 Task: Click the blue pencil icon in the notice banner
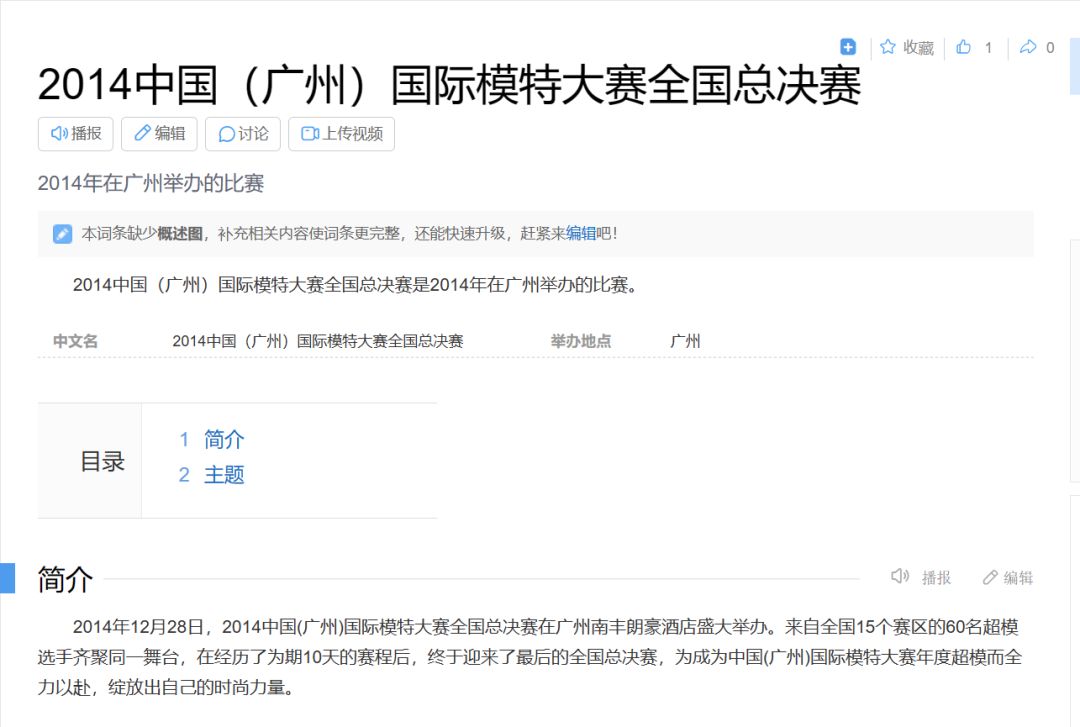[x=62, y=233]
